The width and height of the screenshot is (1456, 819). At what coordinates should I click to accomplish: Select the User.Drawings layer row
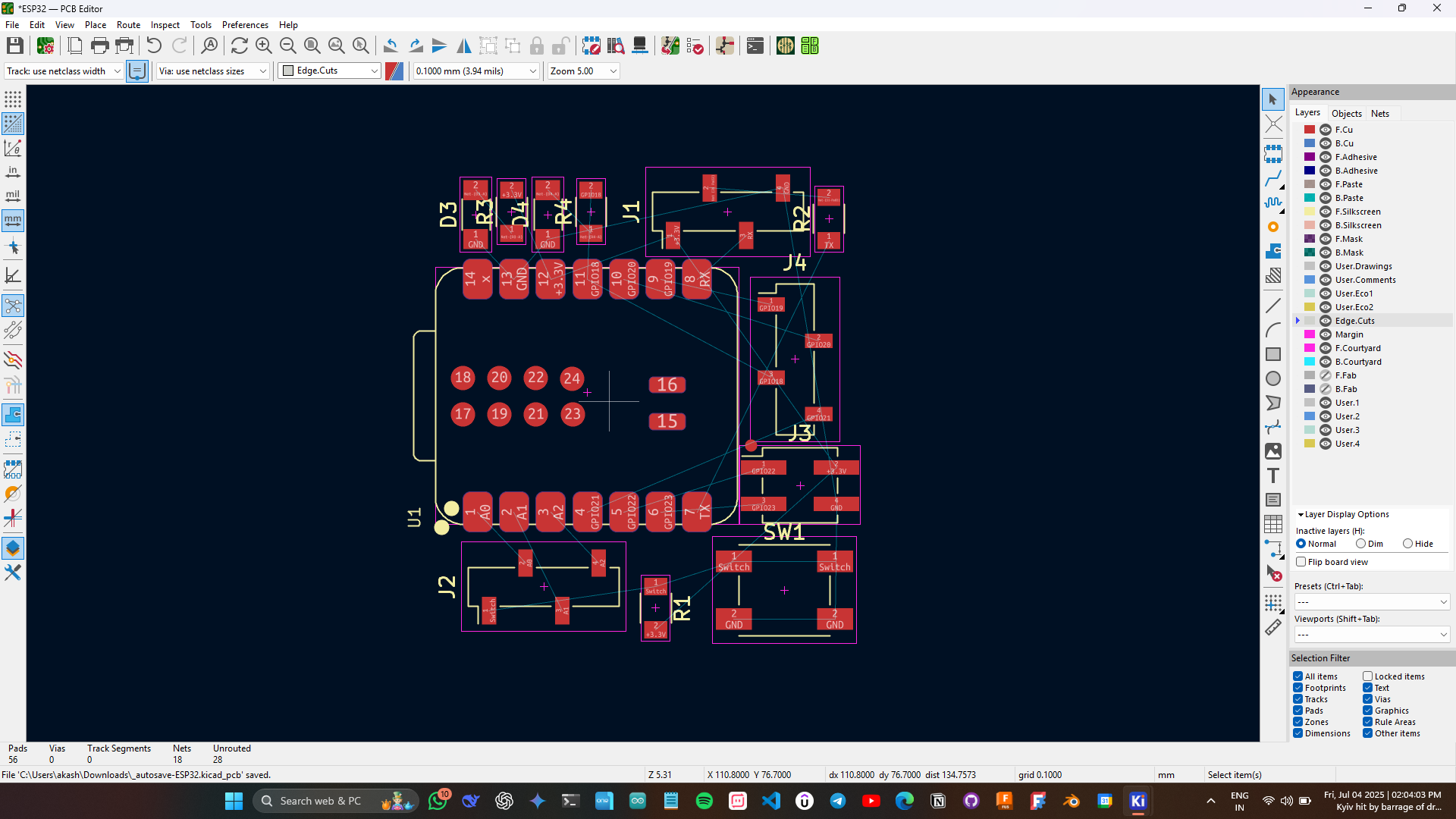click(1371, 266)
